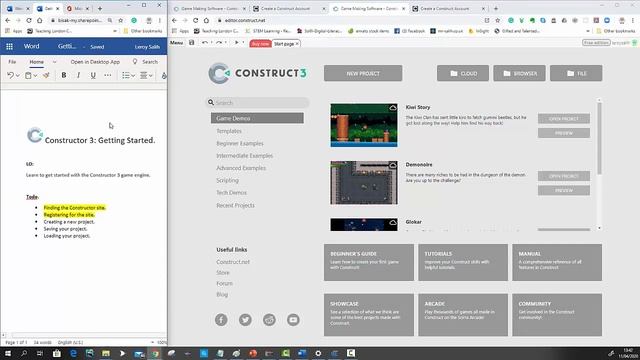Click the paragraph alignment icon
Screen dimensions: 640x360
point(144,75)
